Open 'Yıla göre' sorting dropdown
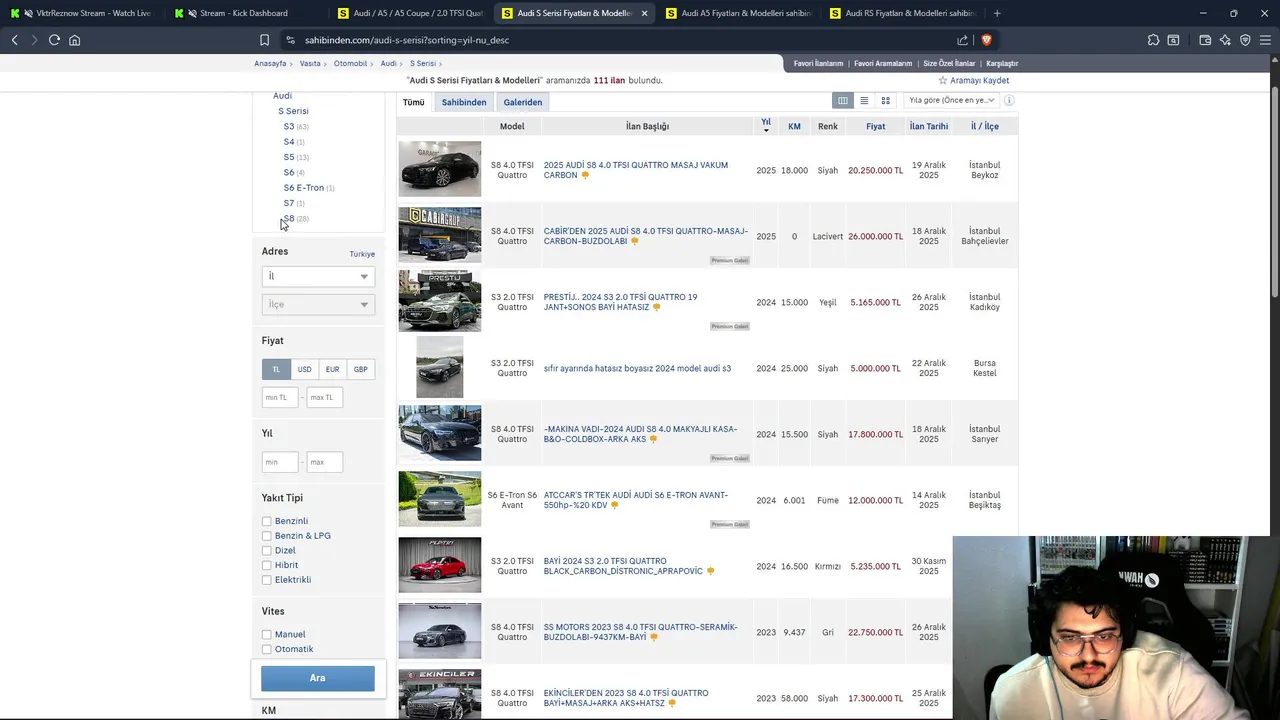 tap(950, 100)
